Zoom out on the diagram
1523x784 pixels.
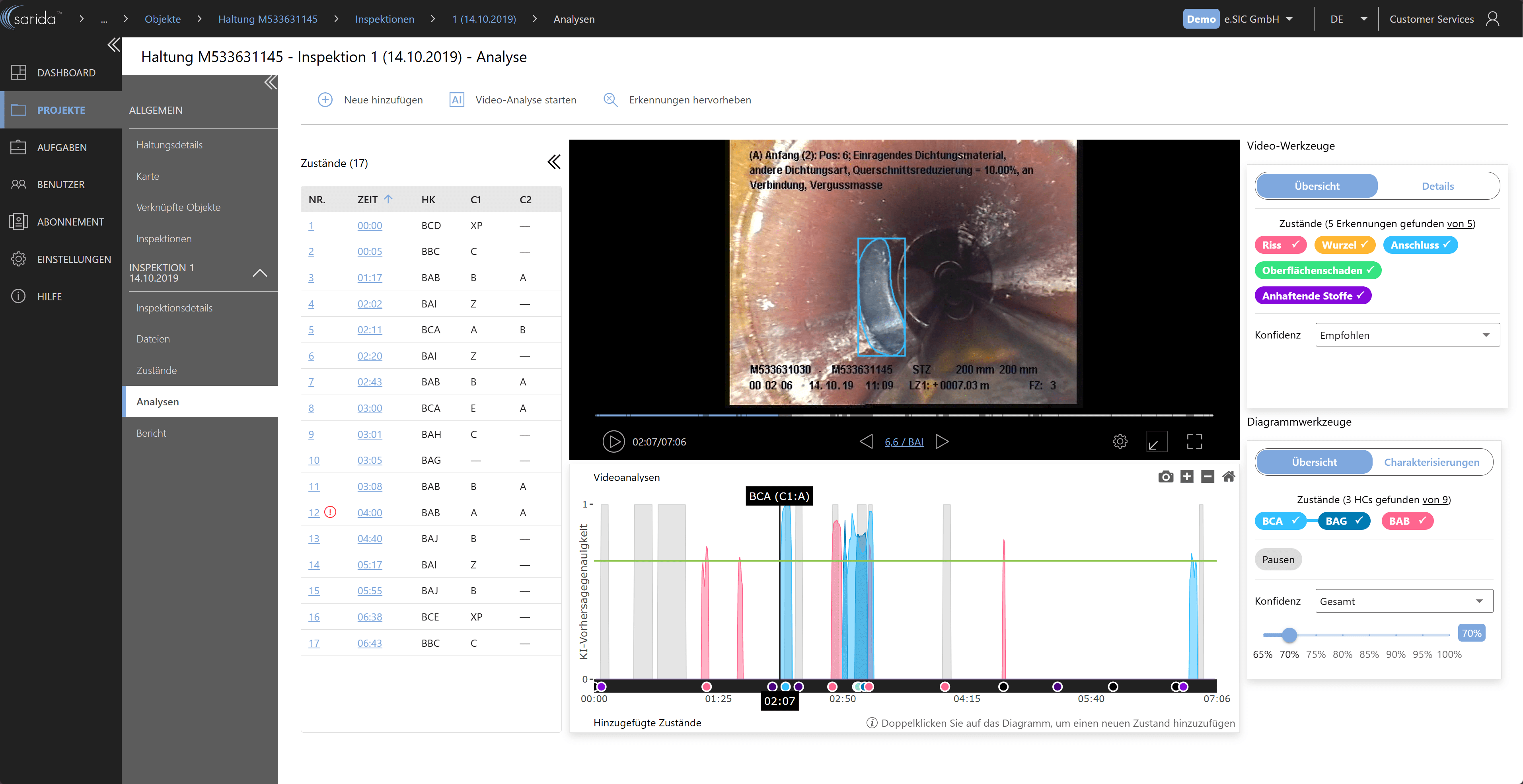coord(1207,477)
